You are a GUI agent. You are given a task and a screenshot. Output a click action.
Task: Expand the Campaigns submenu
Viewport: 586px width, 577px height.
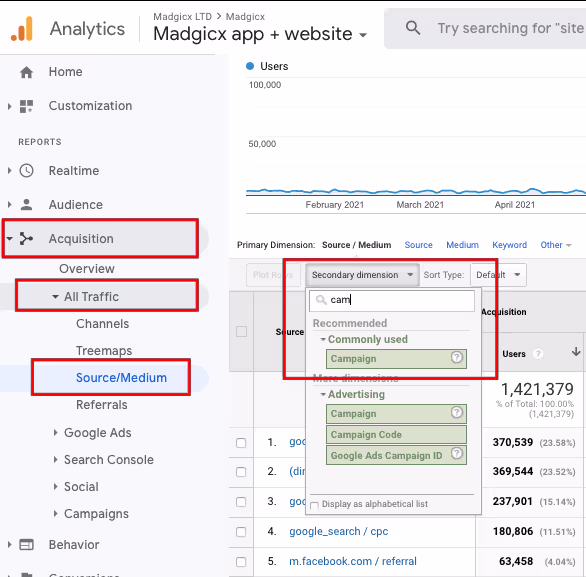[55, 514]
